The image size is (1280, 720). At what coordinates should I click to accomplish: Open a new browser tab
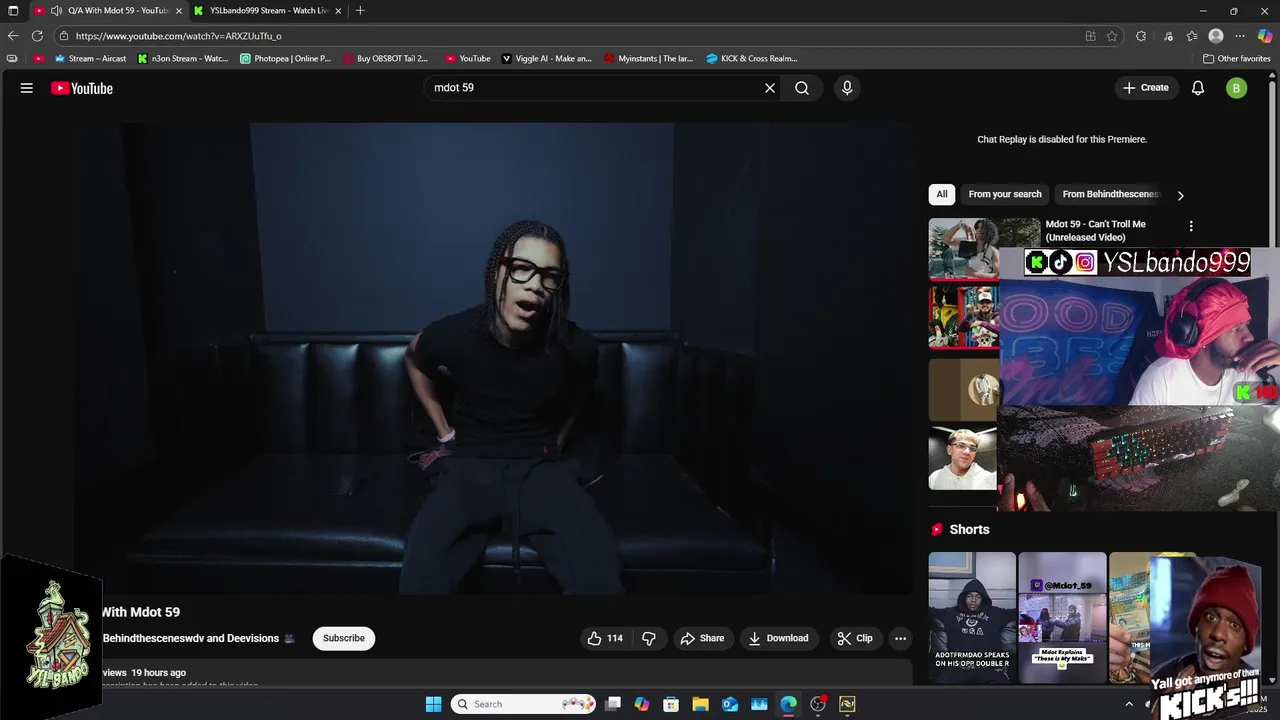(x=360, y=11)
